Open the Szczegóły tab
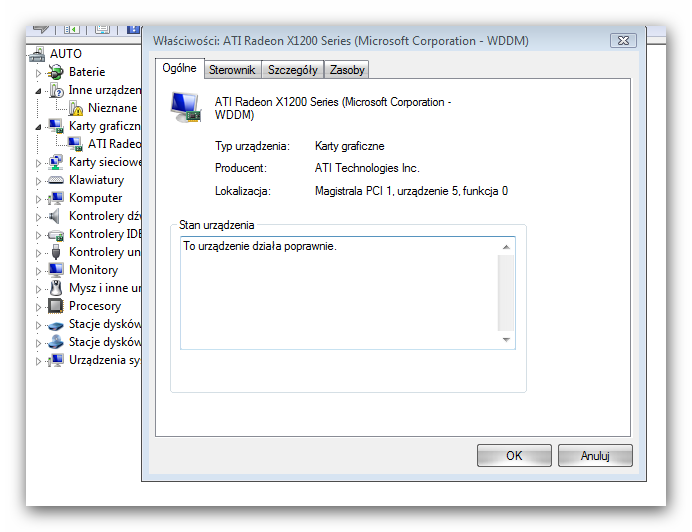 point(293,70)
